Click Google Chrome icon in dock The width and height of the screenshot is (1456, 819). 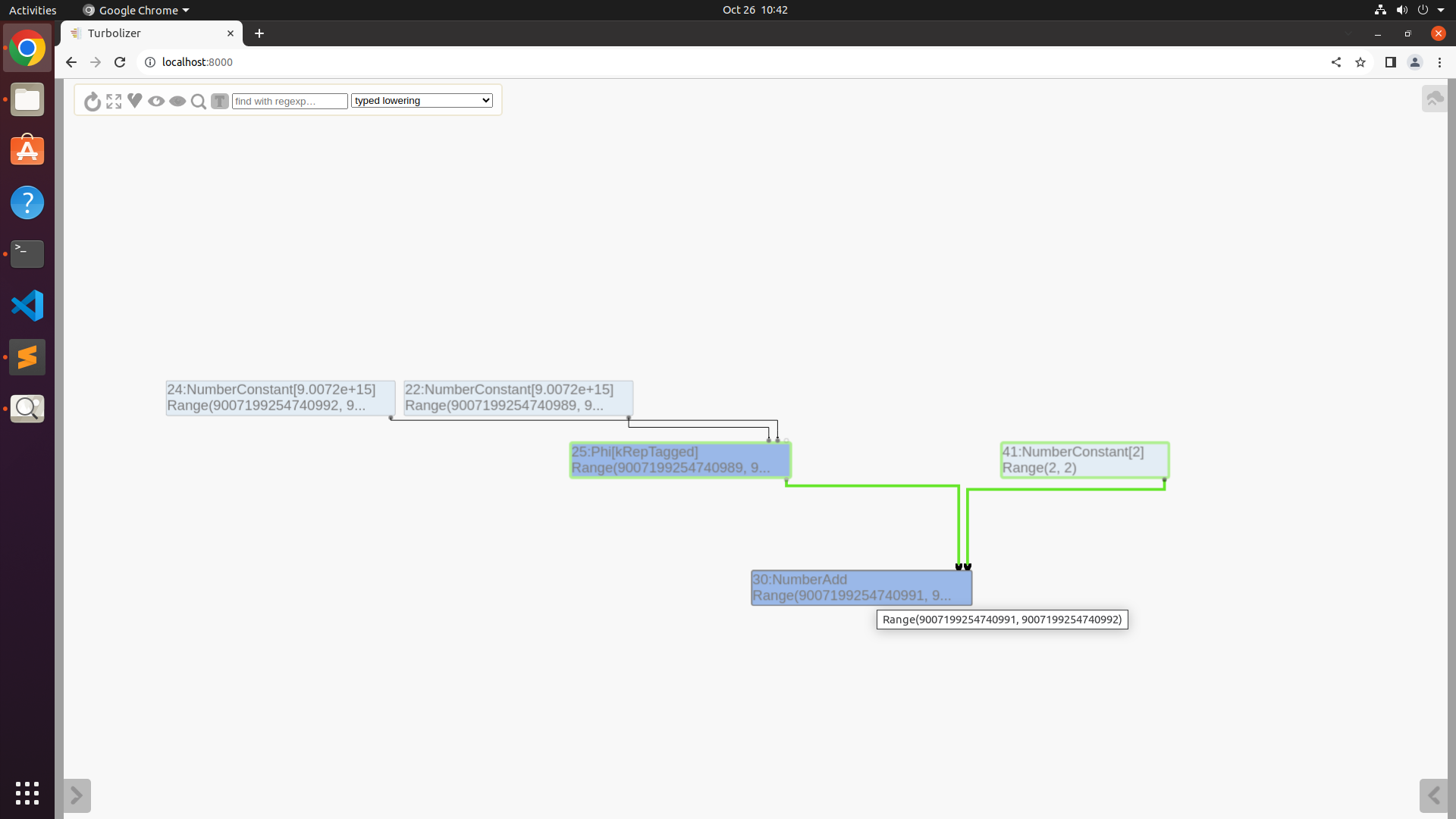[27, 49]
